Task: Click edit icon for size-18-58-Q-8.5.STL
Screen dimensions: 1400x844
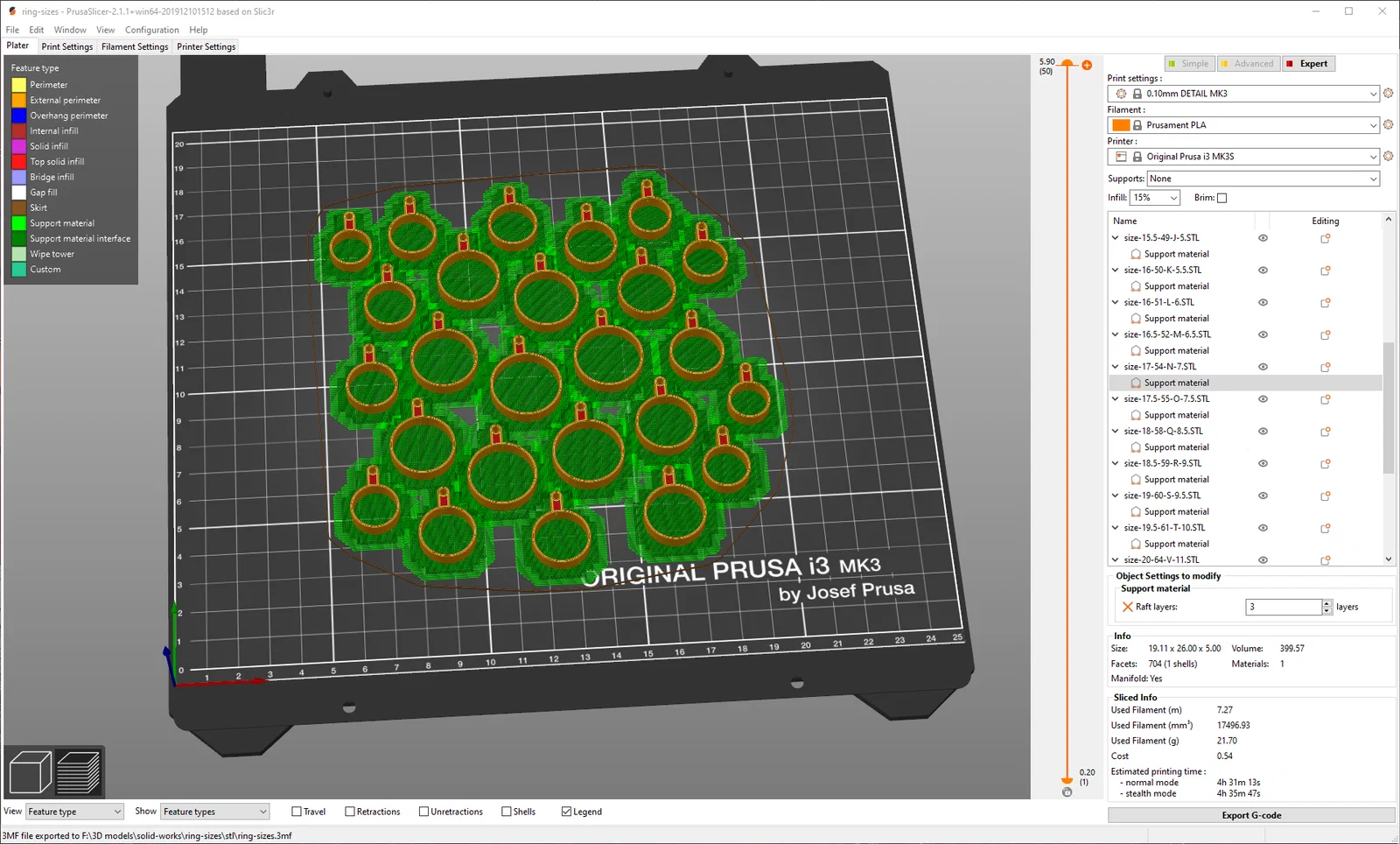Action: pyautogui.click(x=1326, y=432)
